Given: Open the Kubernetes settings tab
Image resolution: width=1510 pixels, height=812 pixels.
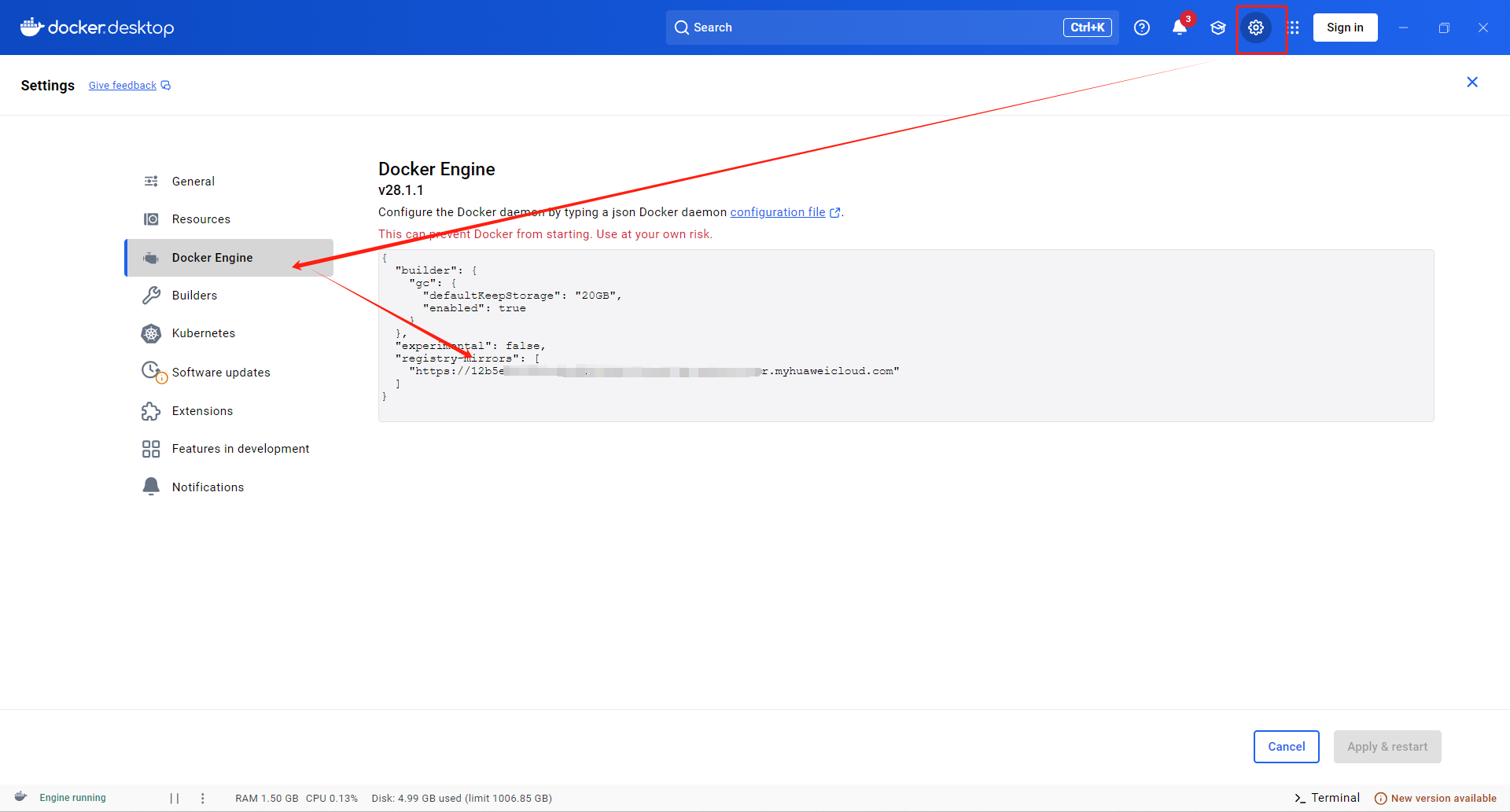Looking at the screenshot, I should 229,333.
